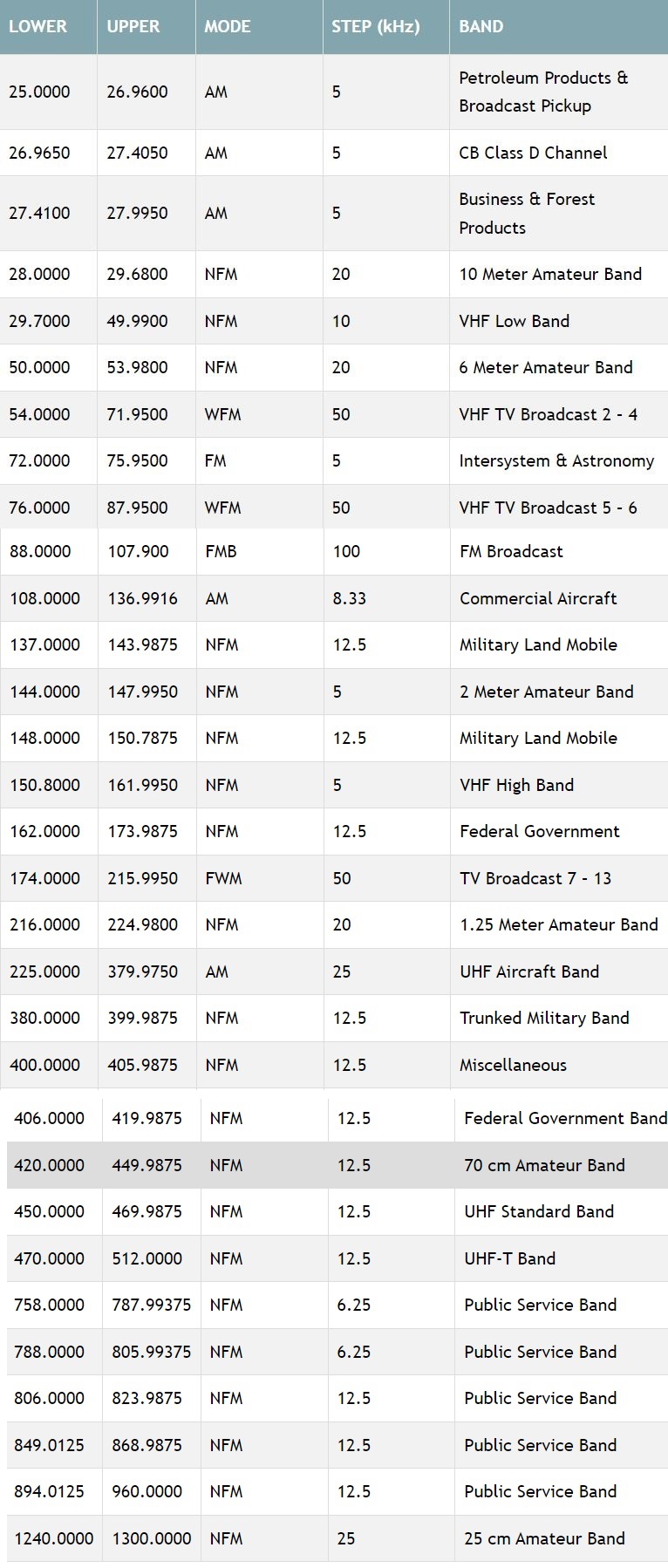Select the FMB mode cell
This screenshot has width=668, height=1568.
(260, 551)
